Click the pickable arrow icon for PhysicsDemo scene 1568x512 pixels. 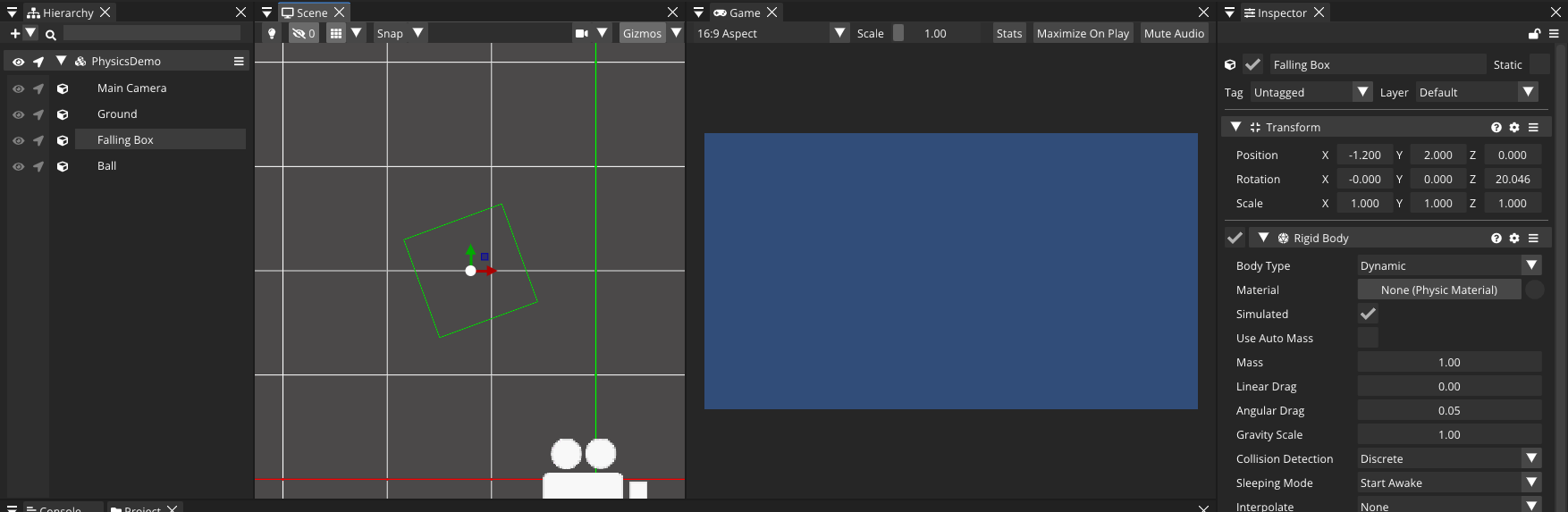[x=38, y=62]
